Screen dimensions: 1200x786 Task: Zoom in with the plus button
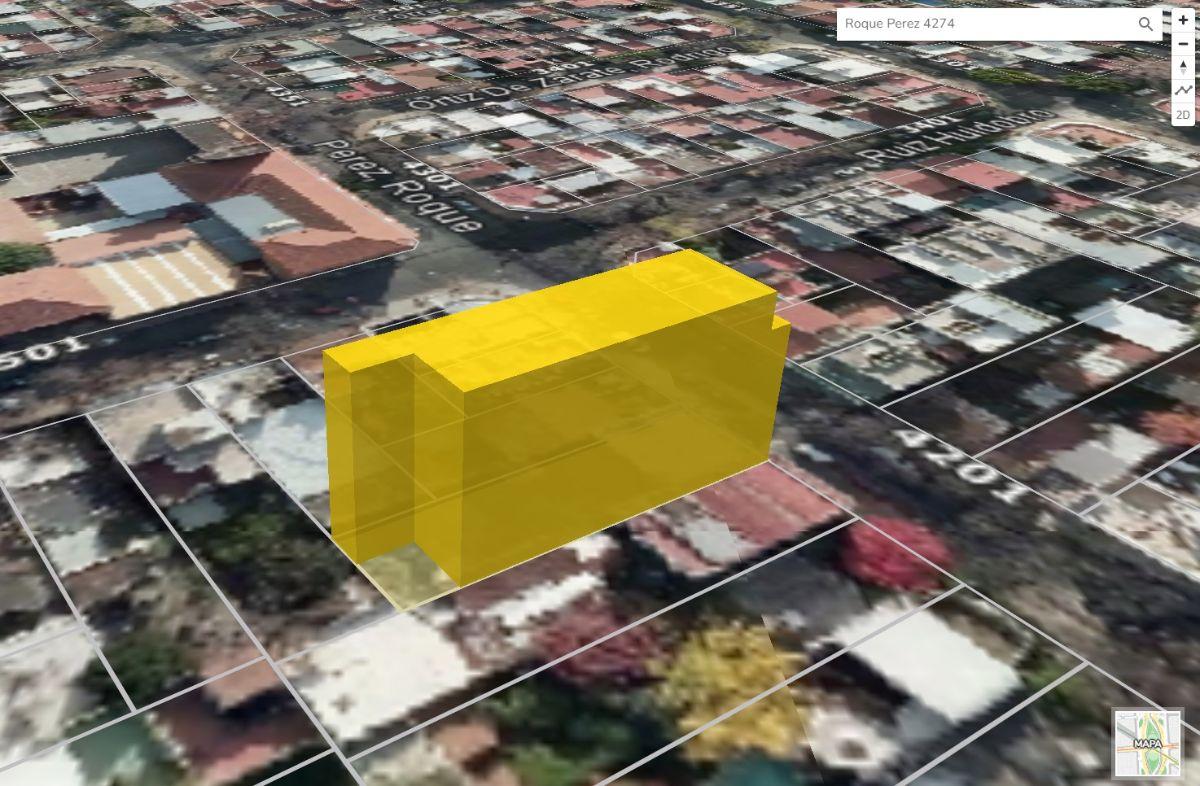(1183, 20)
